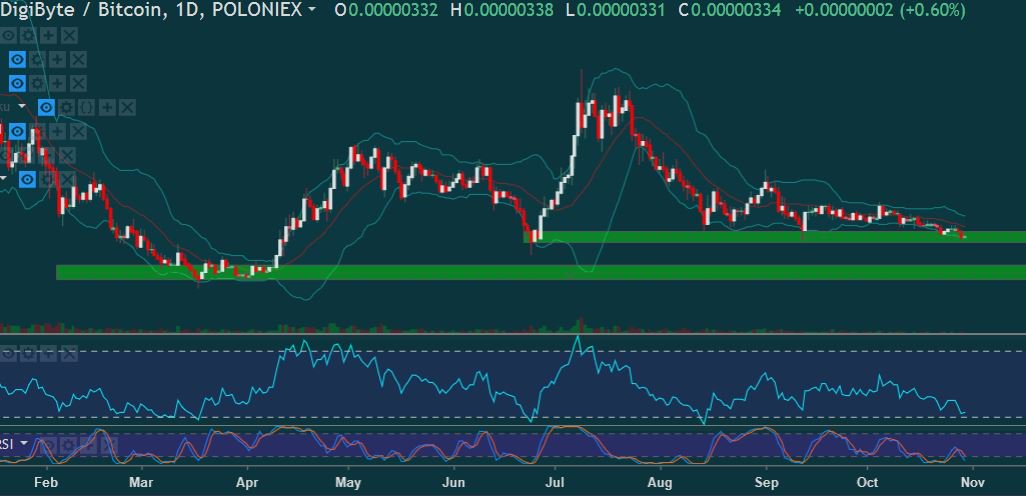Click the Aug label on the time axis

click(660, 484)
